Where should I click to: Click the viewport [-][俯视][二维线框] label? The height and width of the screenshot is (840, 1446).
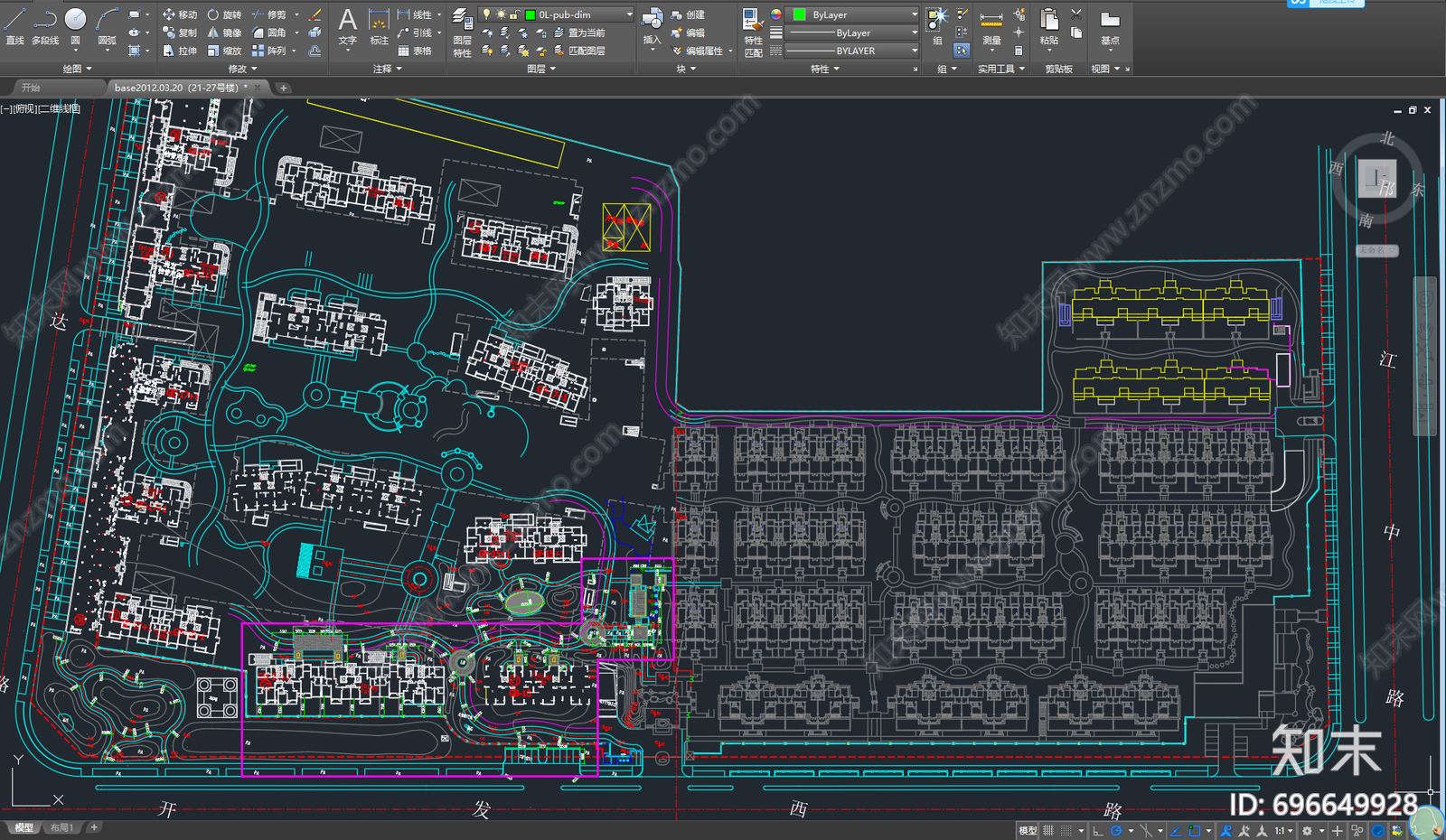tap(41, 108)
